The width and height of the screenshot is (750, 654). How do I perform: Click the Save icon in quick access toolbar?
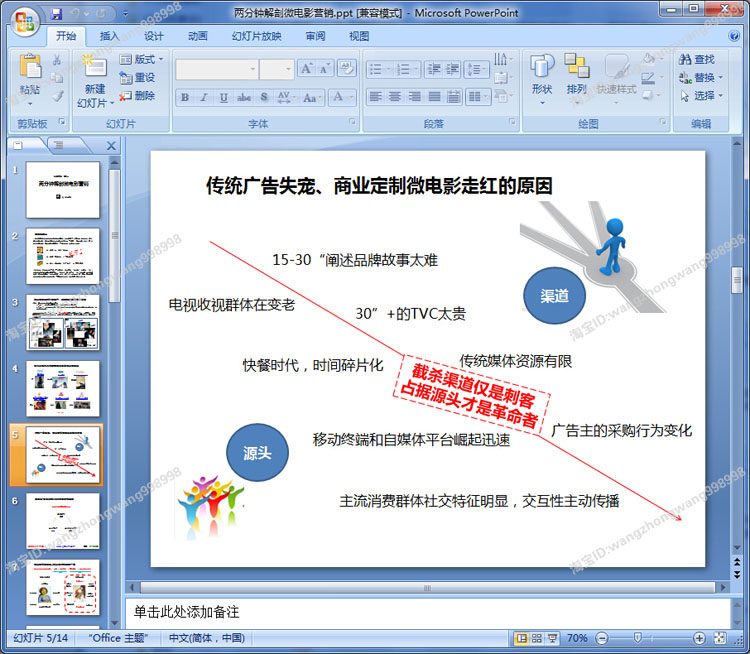[56, 14]
